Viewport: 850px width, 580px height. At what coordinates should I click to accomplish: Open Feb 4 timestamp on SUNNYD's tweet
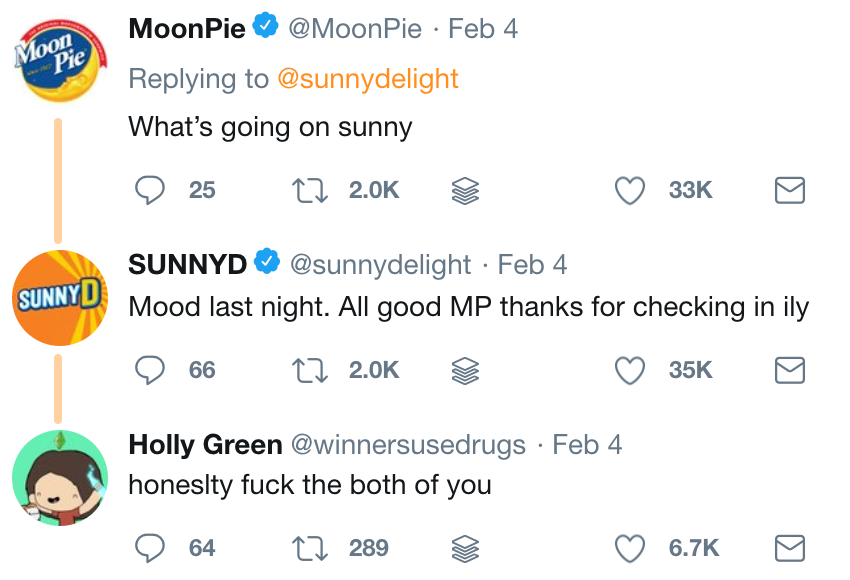532,264
